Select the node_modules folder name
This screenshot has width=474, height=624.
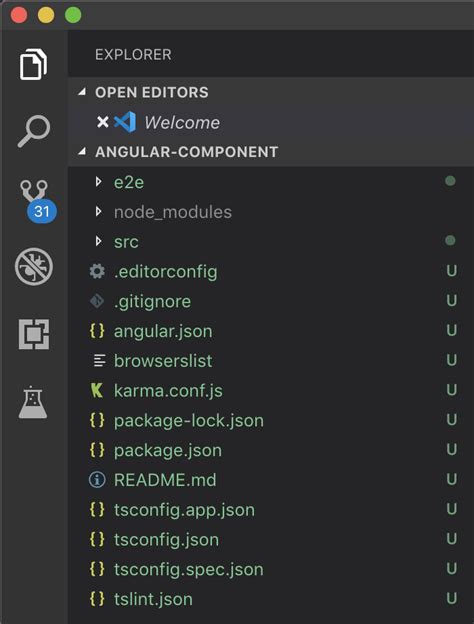click(173, 212)
